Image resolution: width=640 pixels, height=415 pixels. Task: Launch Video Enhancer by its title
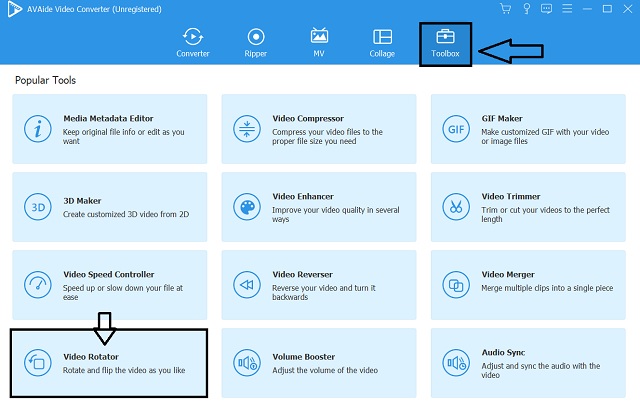pos(303,196)
